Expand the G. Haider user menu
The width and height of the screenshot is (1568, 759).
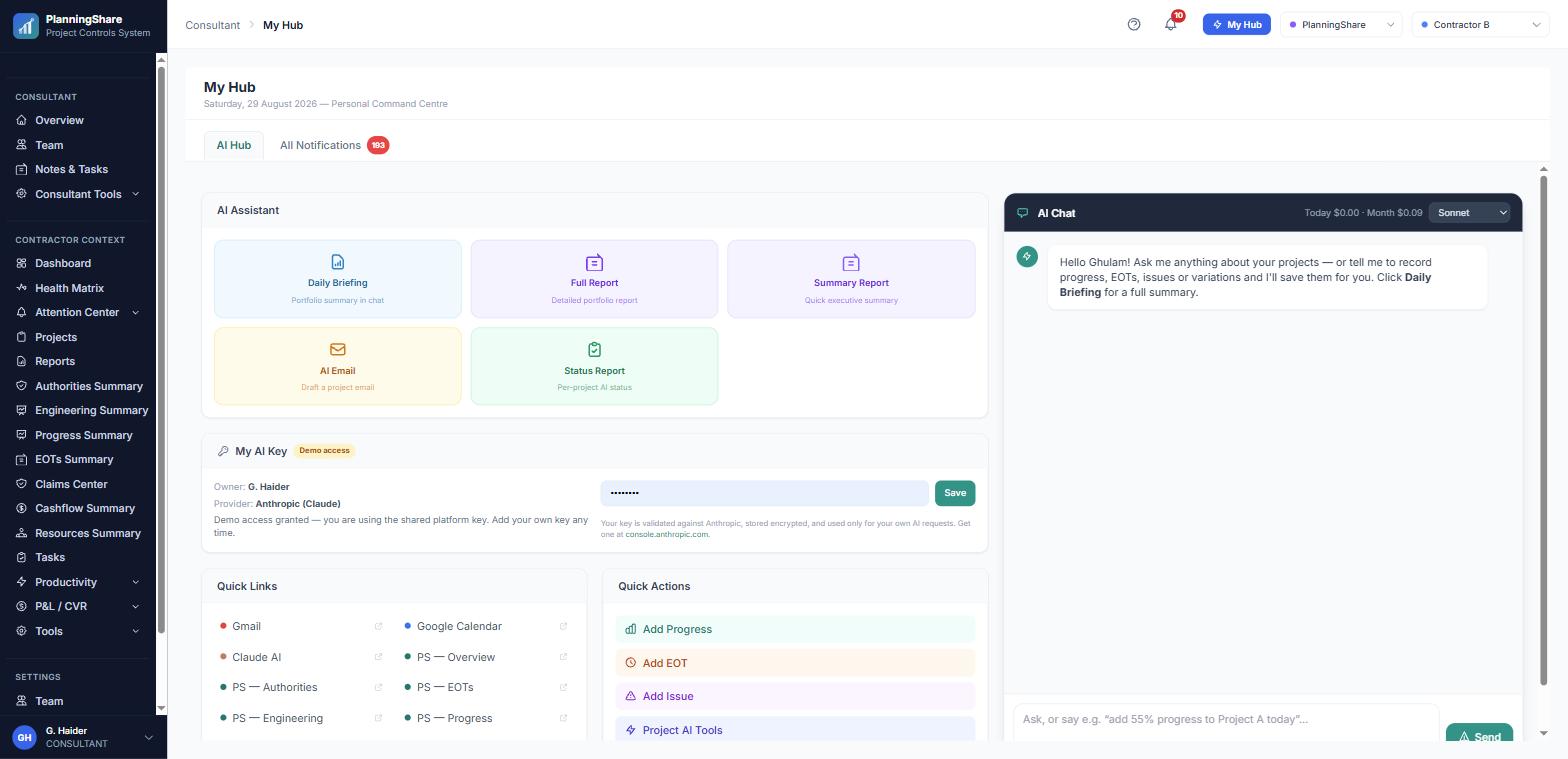point(82,738)
